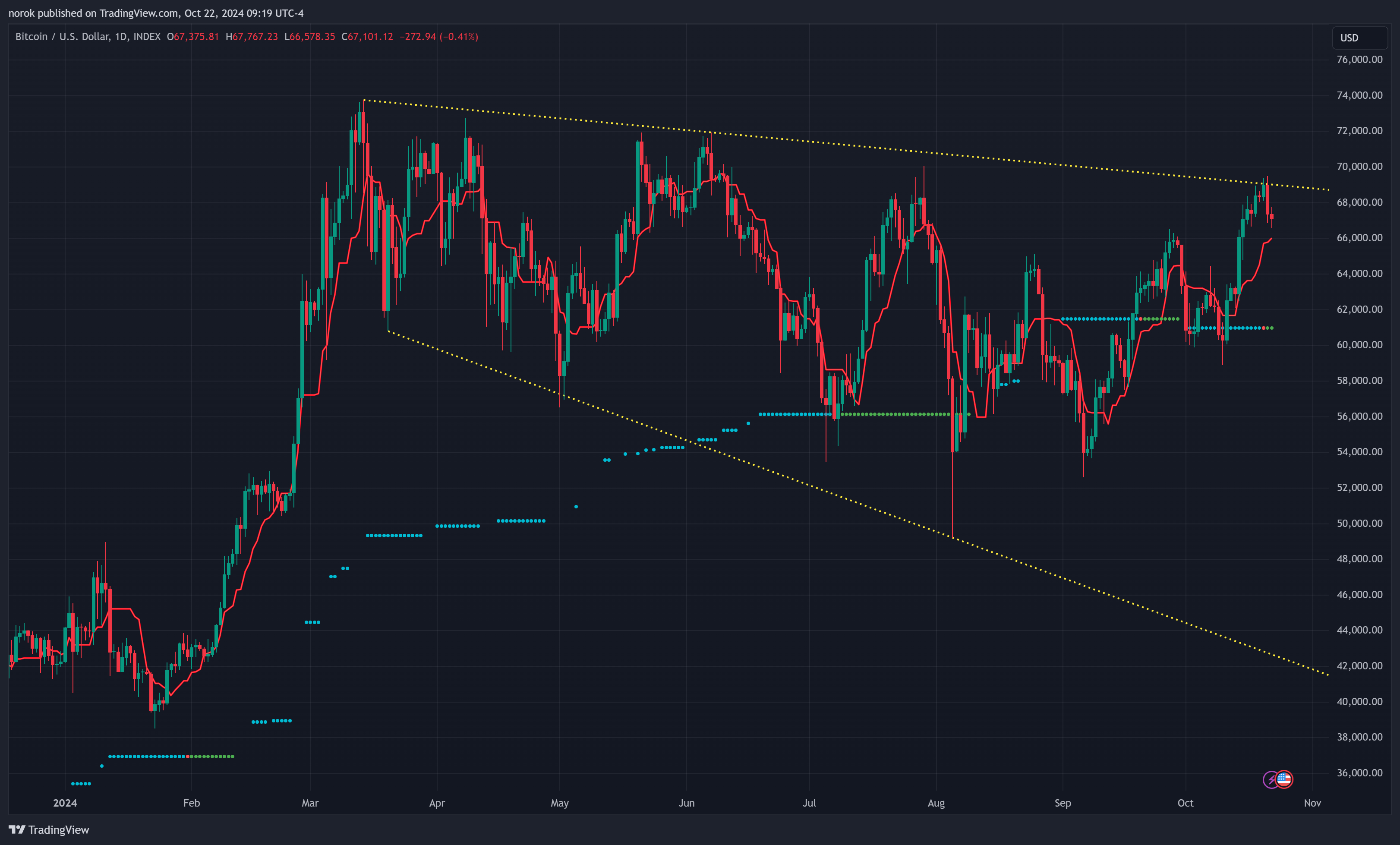This screenshot has height=845, width=1400.
Task: Click the 46,000.00 price axis label
Action: [x=1360, y=595]
